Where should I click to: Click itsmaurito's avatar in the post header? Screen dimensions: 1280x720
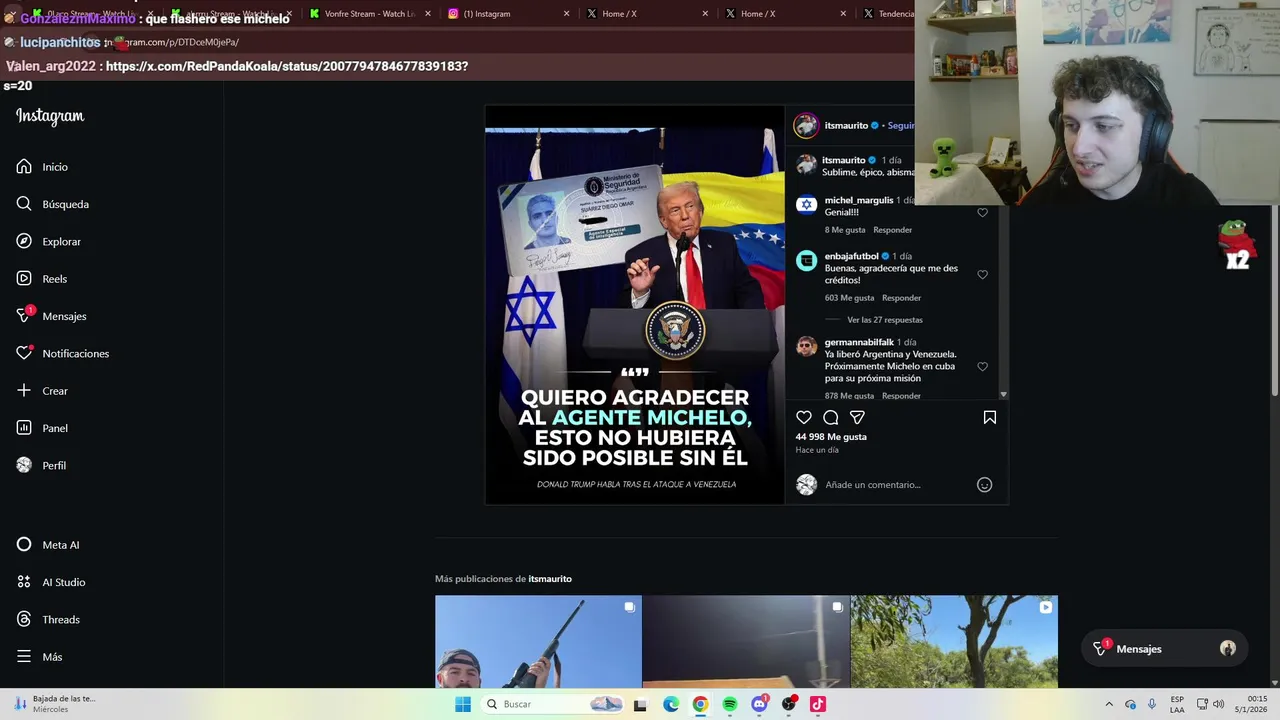pos(806,126)
